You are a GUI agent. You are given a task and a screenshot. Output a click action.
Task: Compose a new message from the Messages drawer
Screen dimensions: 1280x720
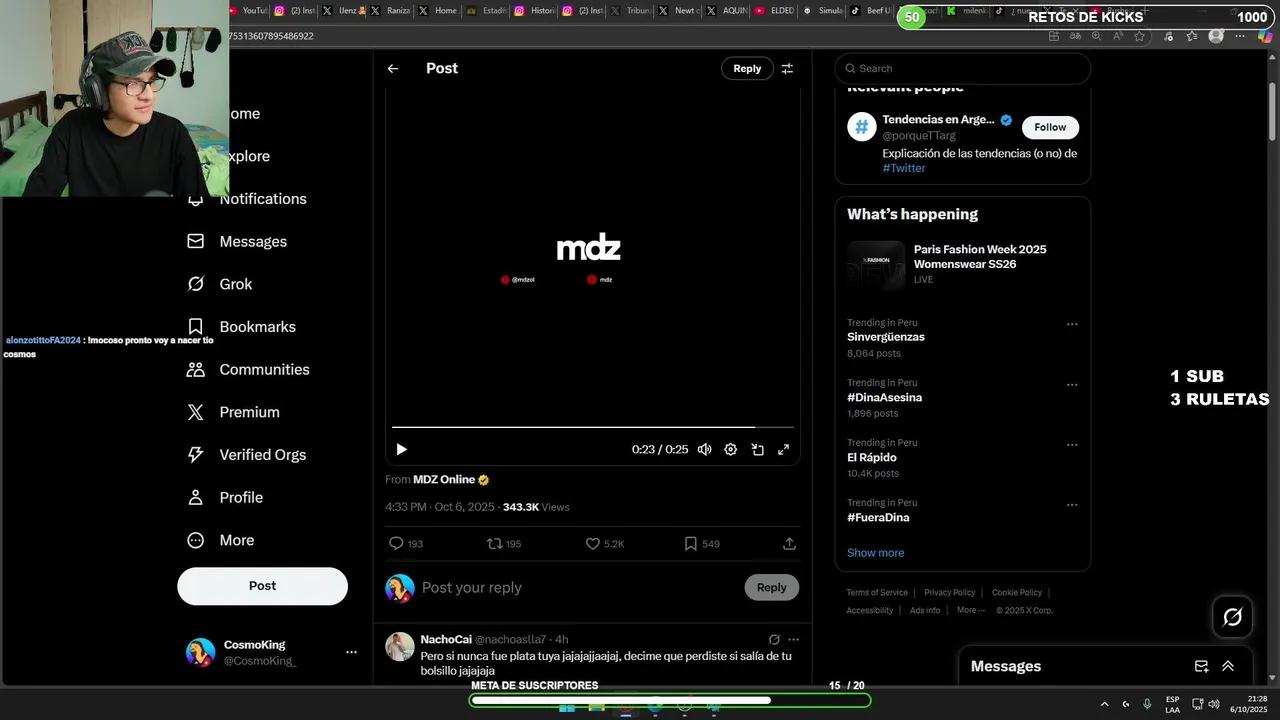pos(1202,667)
